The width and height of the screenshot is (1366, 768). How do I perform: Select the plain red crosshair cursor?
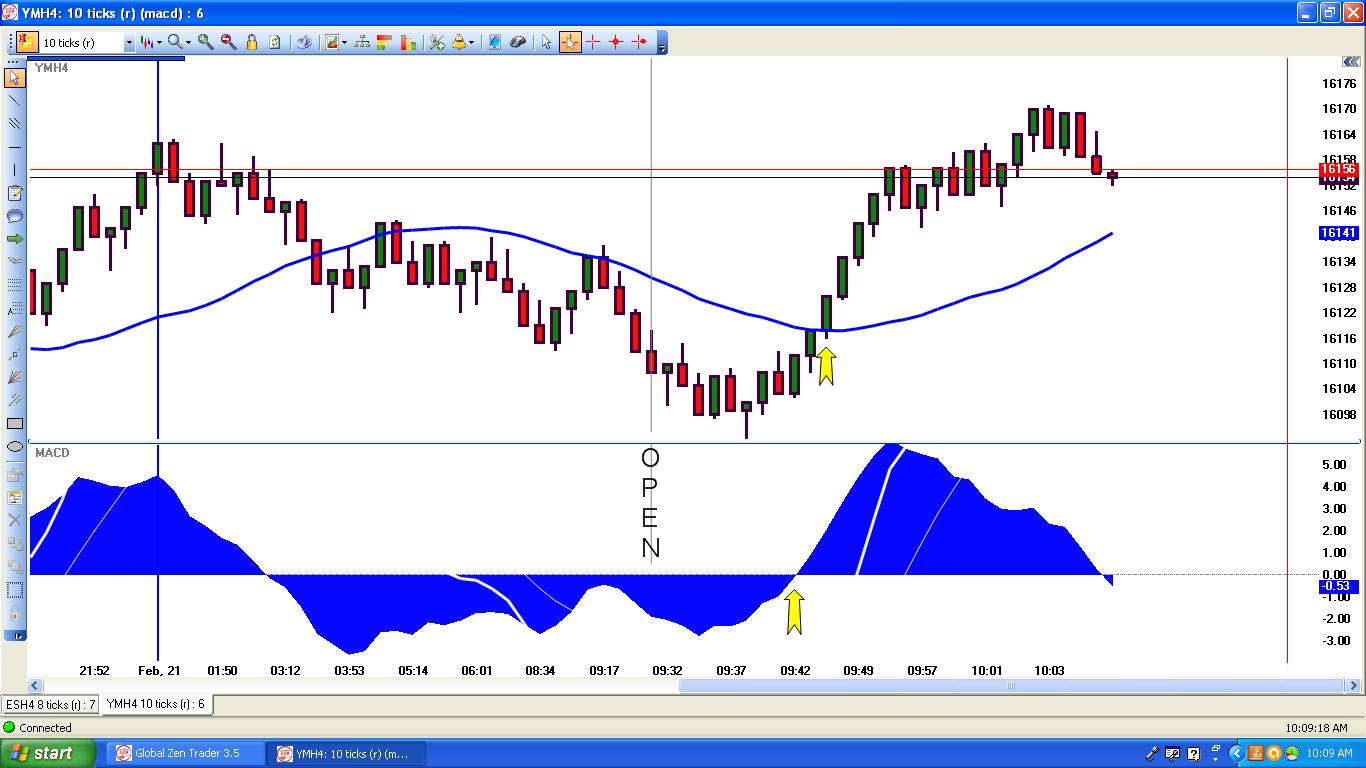click(x=593, y=42)
